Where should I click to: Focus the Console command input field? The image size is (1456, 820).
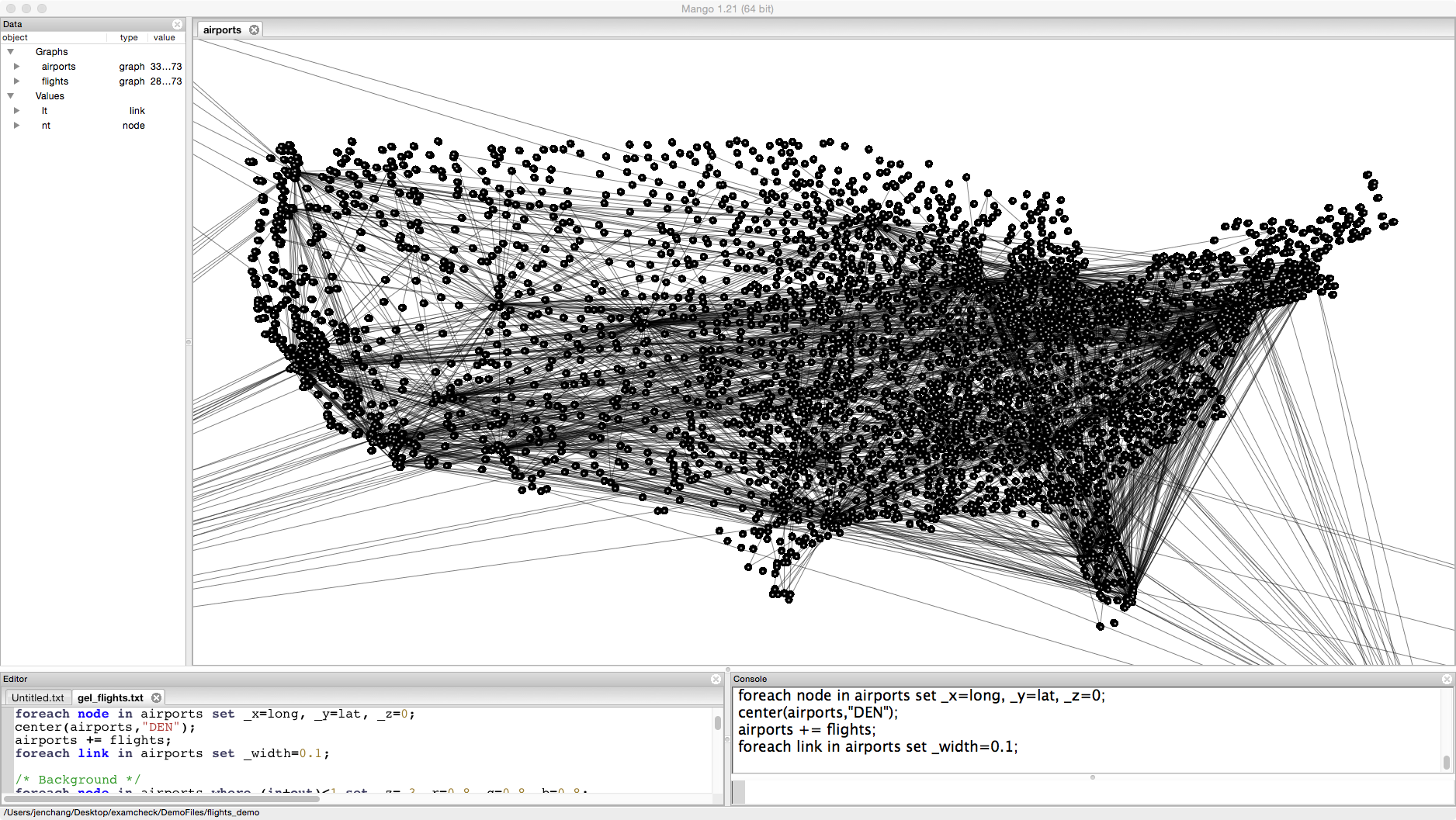[1087, 791]
